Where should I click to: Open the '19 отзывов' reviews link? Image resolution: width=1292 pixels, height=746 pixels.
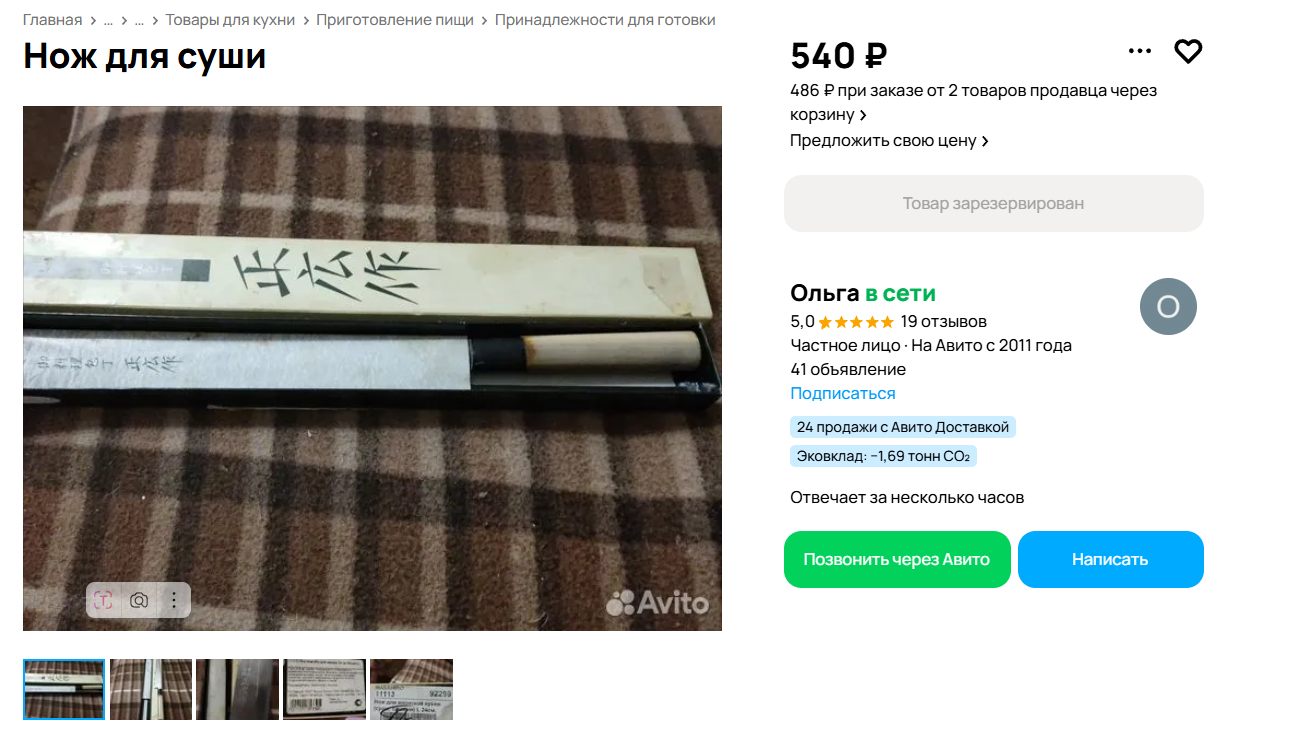click(943, 322)
